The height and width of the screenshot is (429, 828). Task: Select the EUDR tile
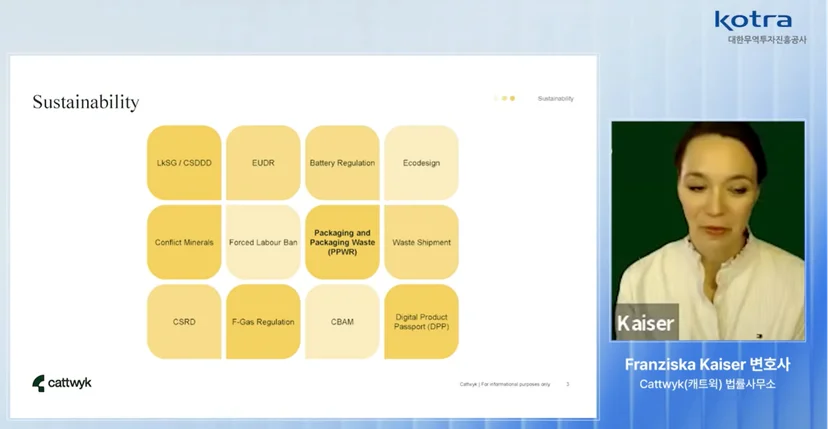tap(264, 163)
